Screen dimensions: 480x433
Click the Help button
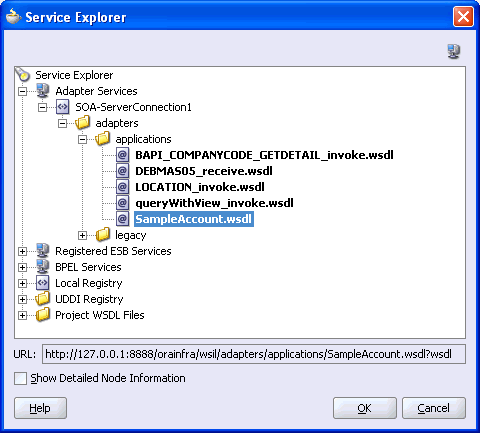[40, 408]
